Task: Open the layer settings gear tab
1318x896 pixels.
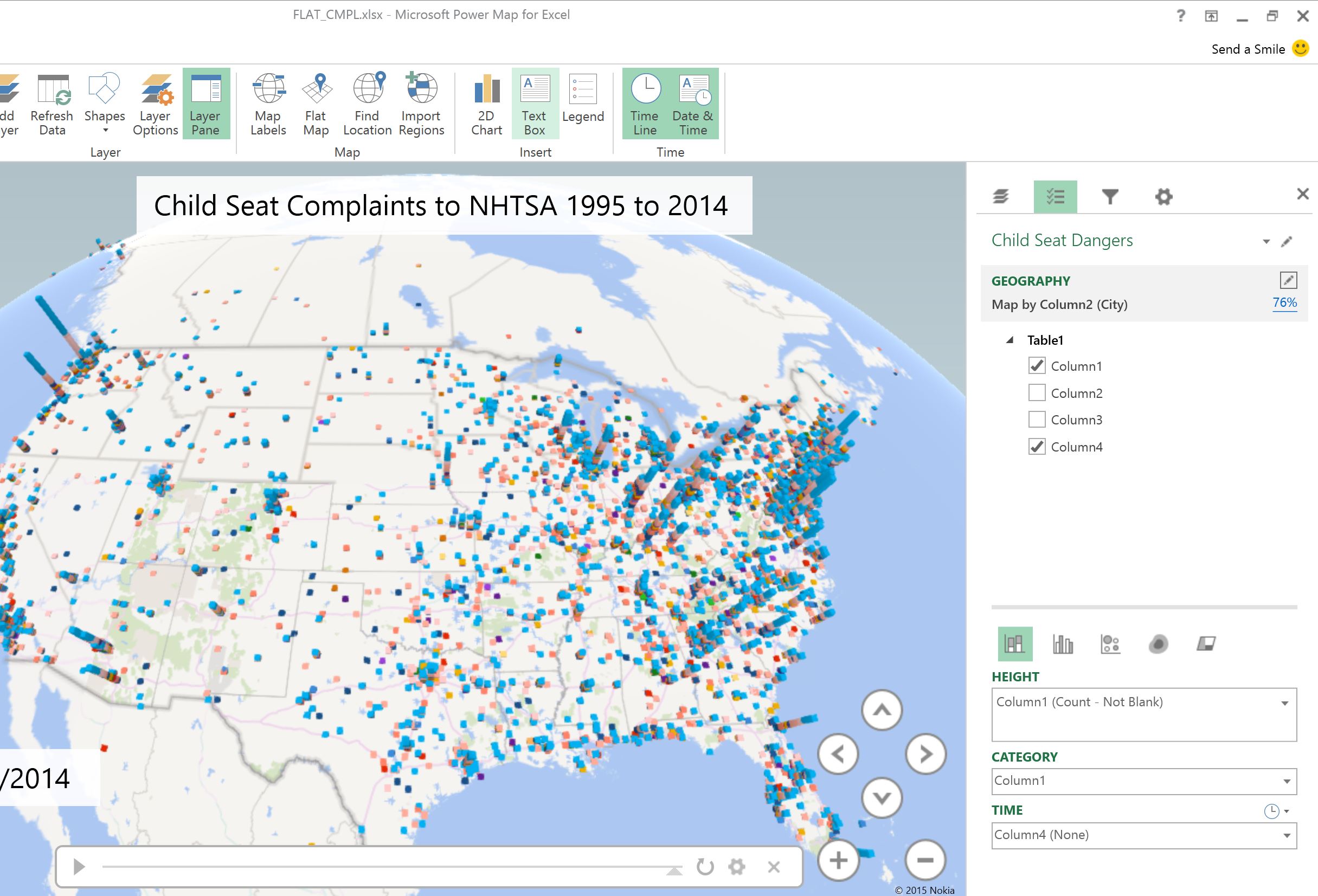Action: [x=1163, y=197]
